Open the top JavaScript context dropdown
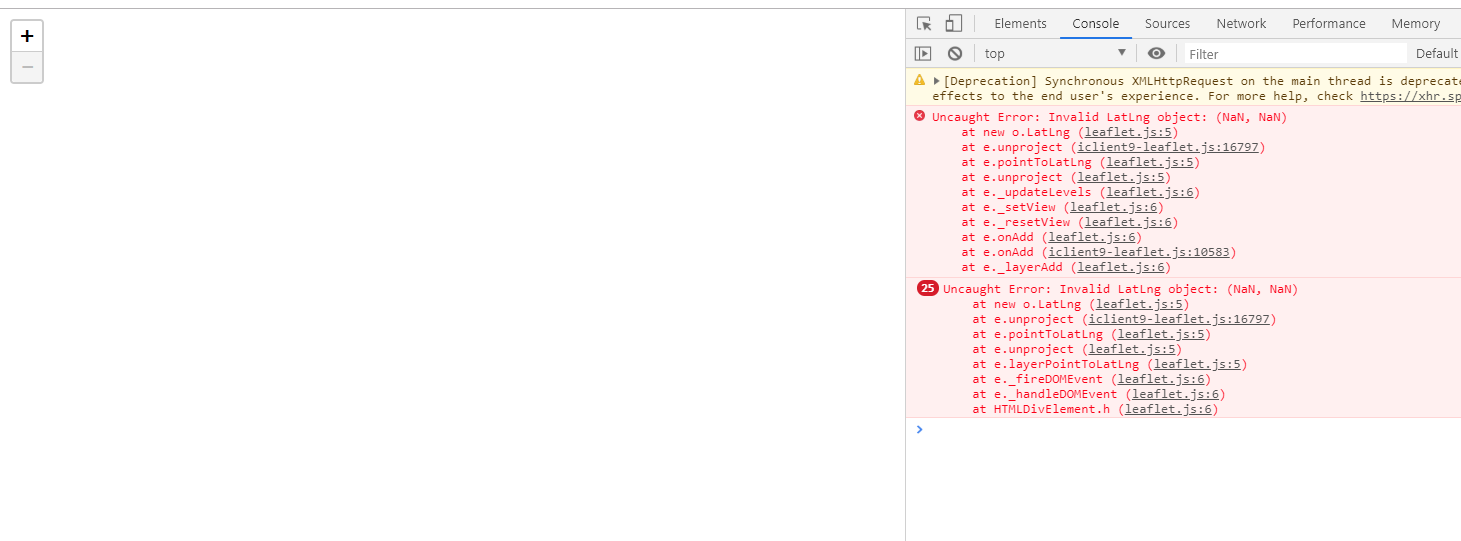The image size is (1461, 541). pos(1055,53)
